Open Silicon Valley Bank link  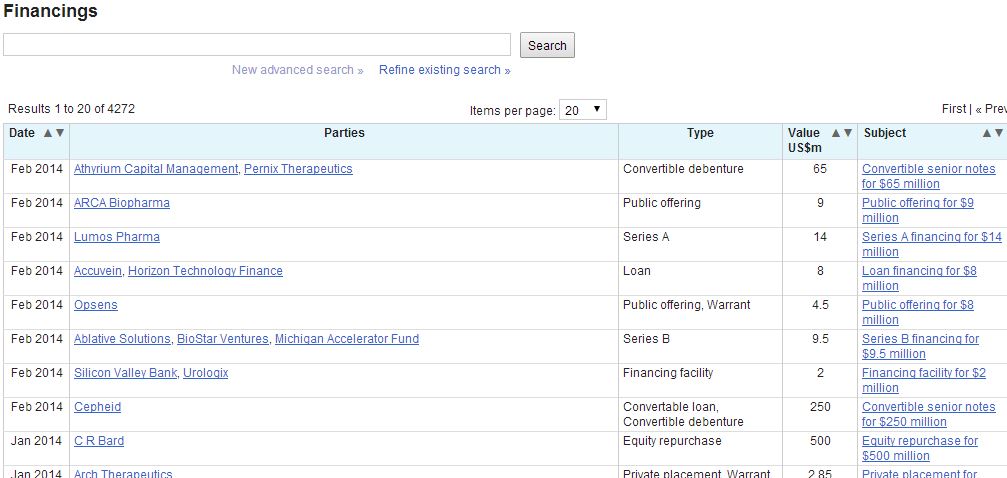[x=125, y=373]
